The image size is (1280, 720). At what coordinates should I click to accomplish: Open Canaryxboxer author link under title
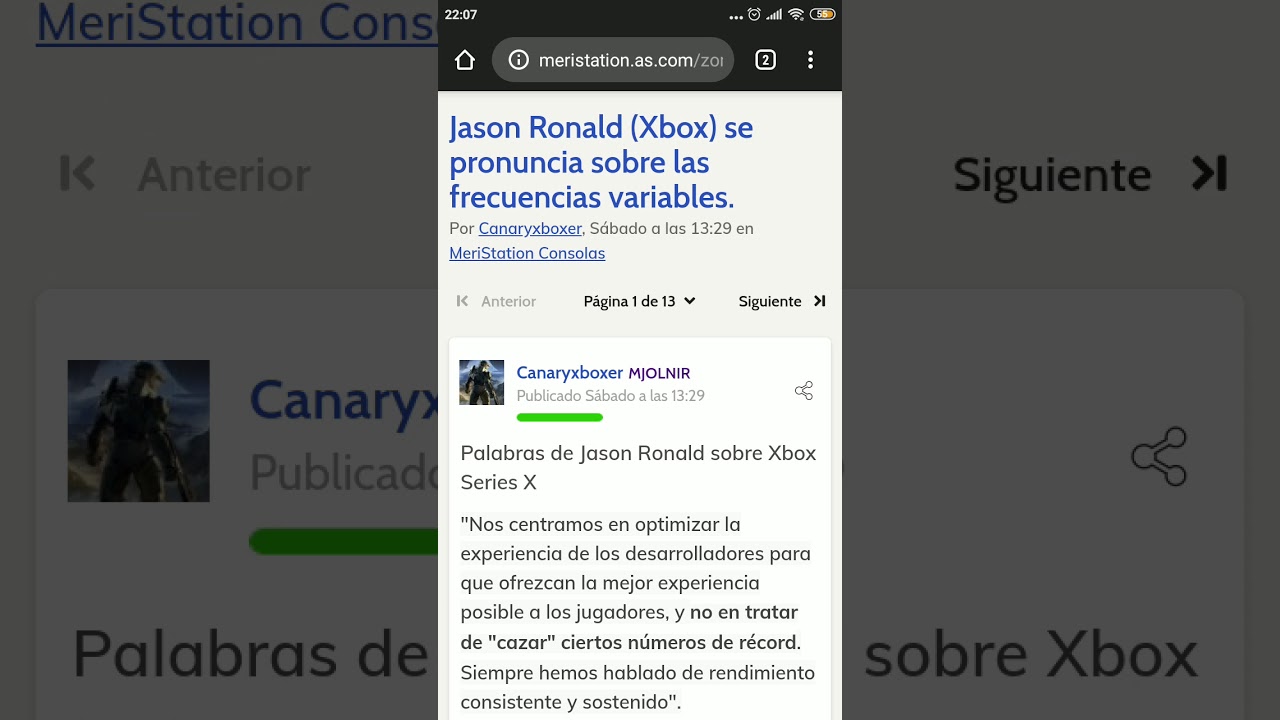point(530,228)
